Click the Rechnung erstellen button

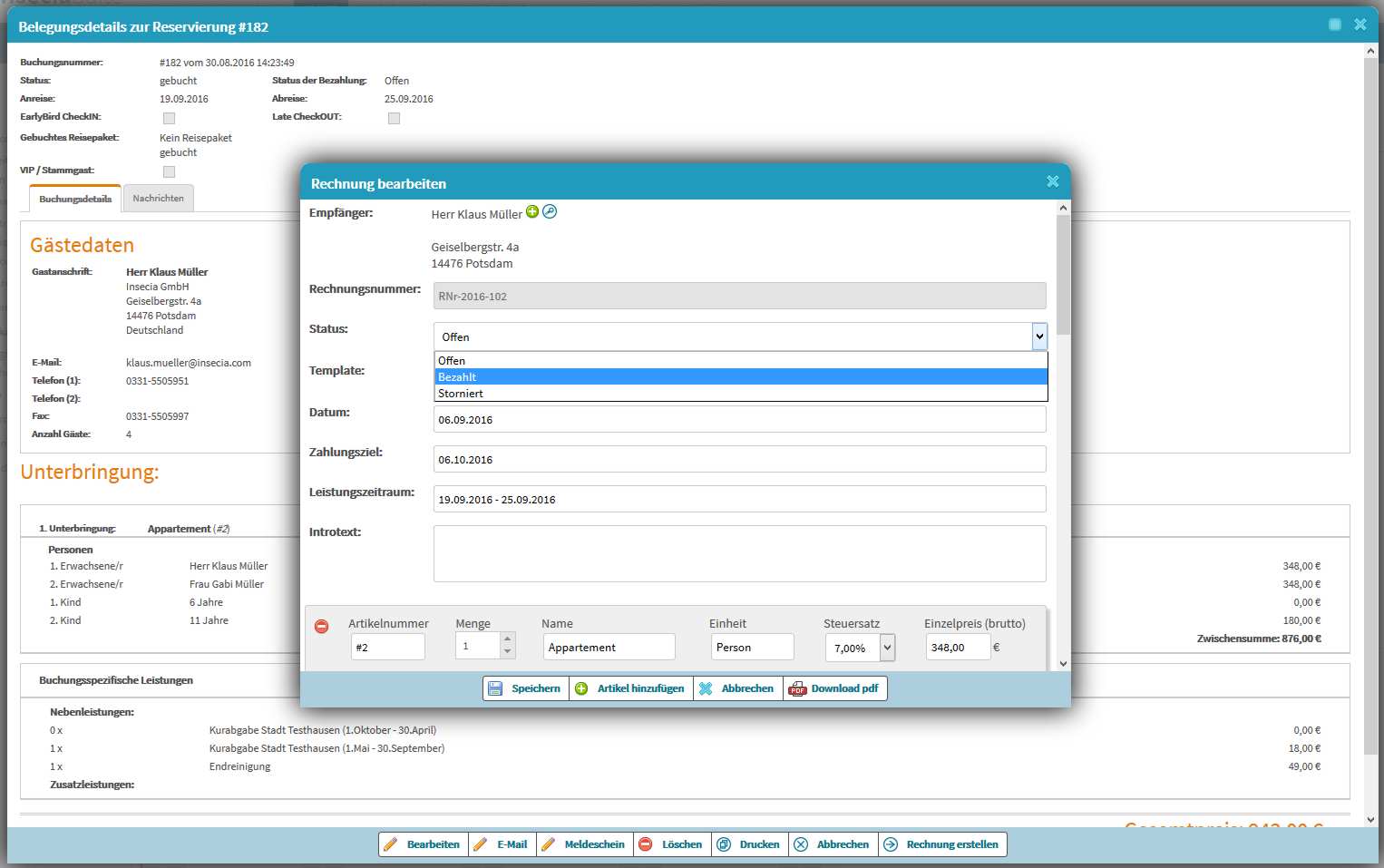pyautogui.click(x=942, y=844)
